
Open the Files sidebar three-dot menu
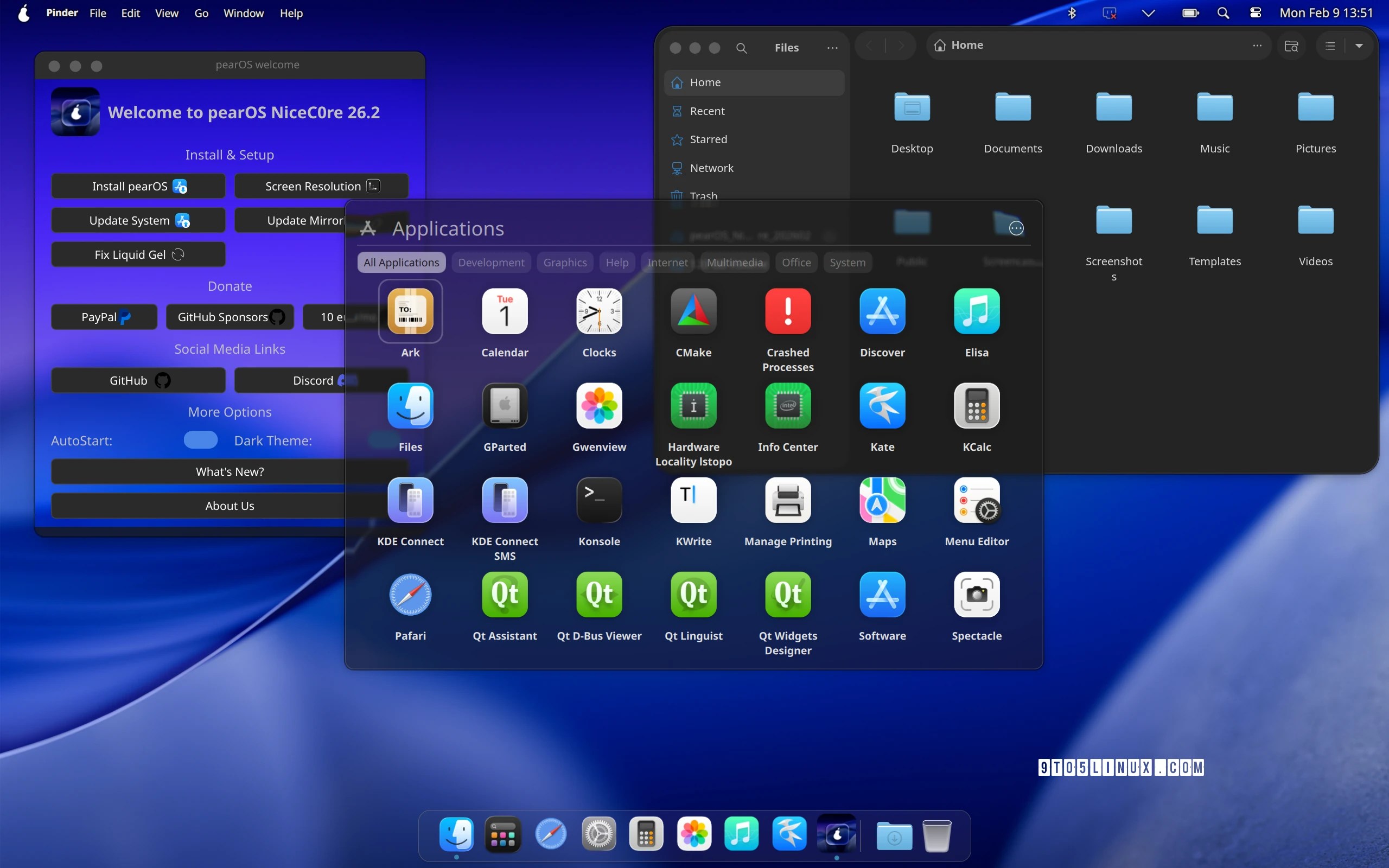832,48
